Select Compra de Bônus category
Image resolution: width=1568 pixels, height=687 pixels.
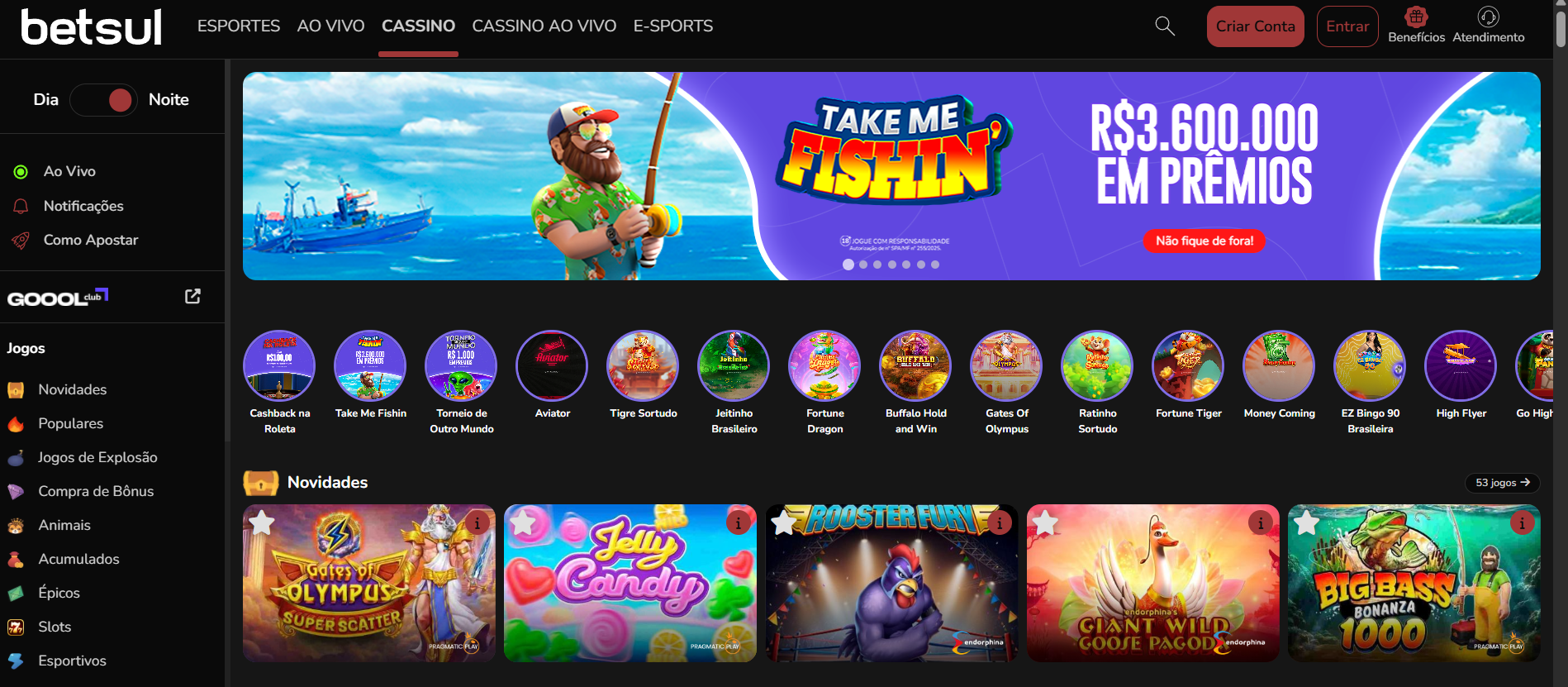pos(96,491)
